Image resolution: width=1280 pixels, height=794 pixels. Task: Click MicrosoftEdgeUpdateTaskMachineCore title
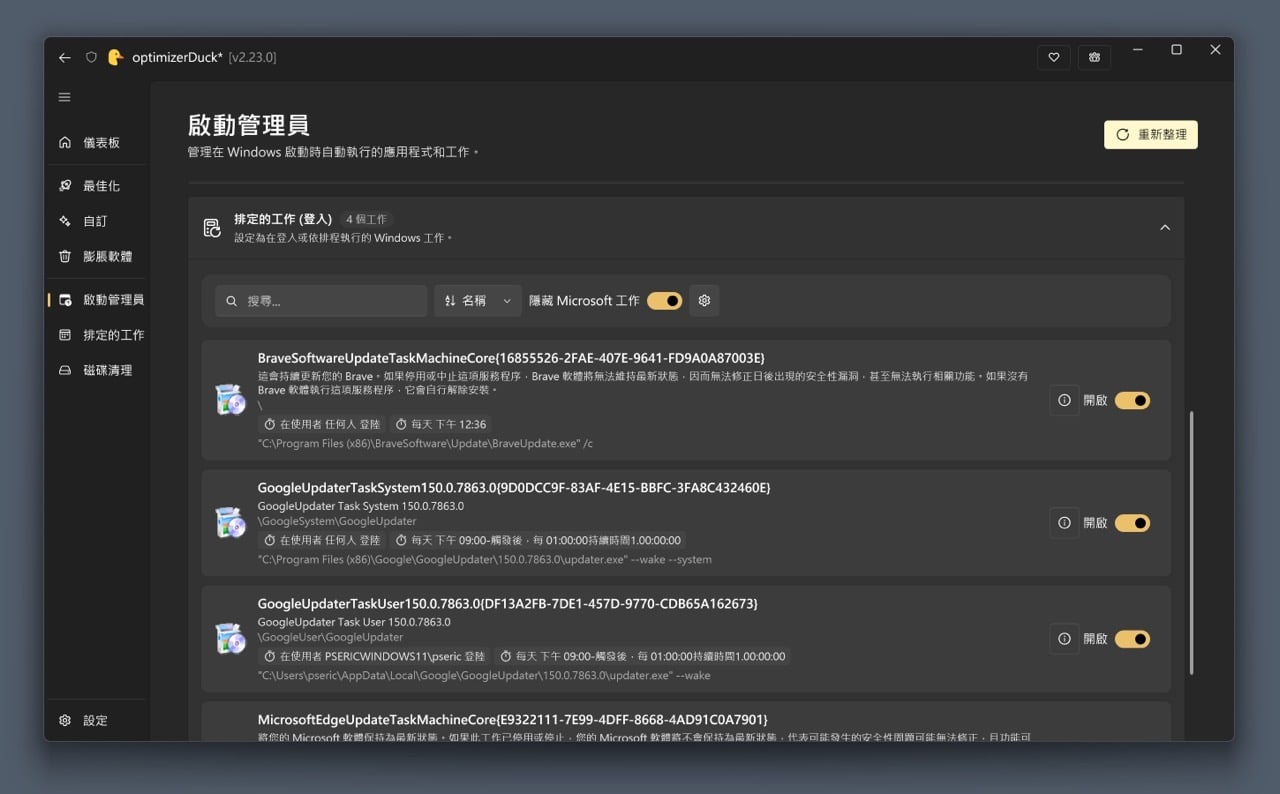click(512, 720)
